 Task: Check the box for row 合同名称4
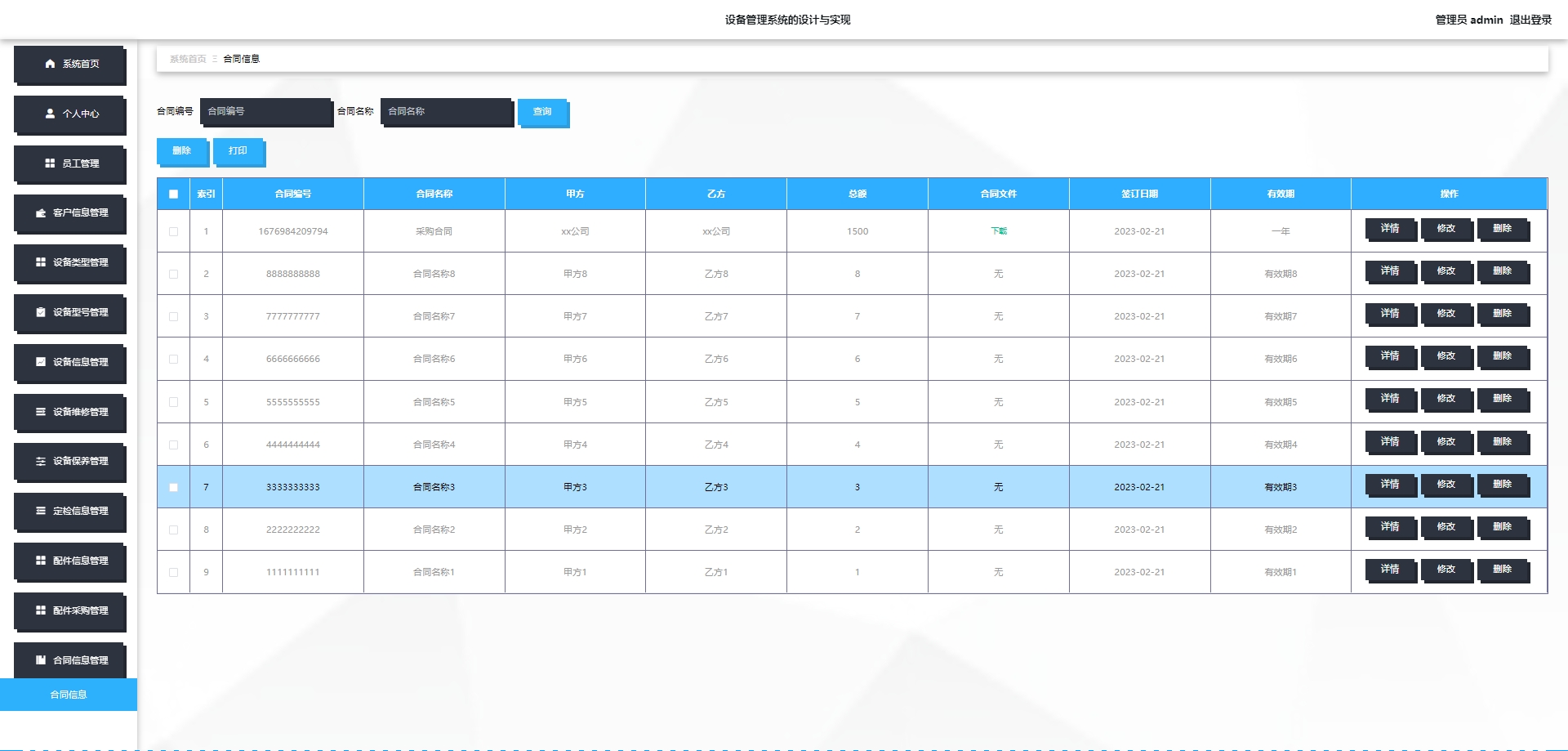click(x=173, y=445)
